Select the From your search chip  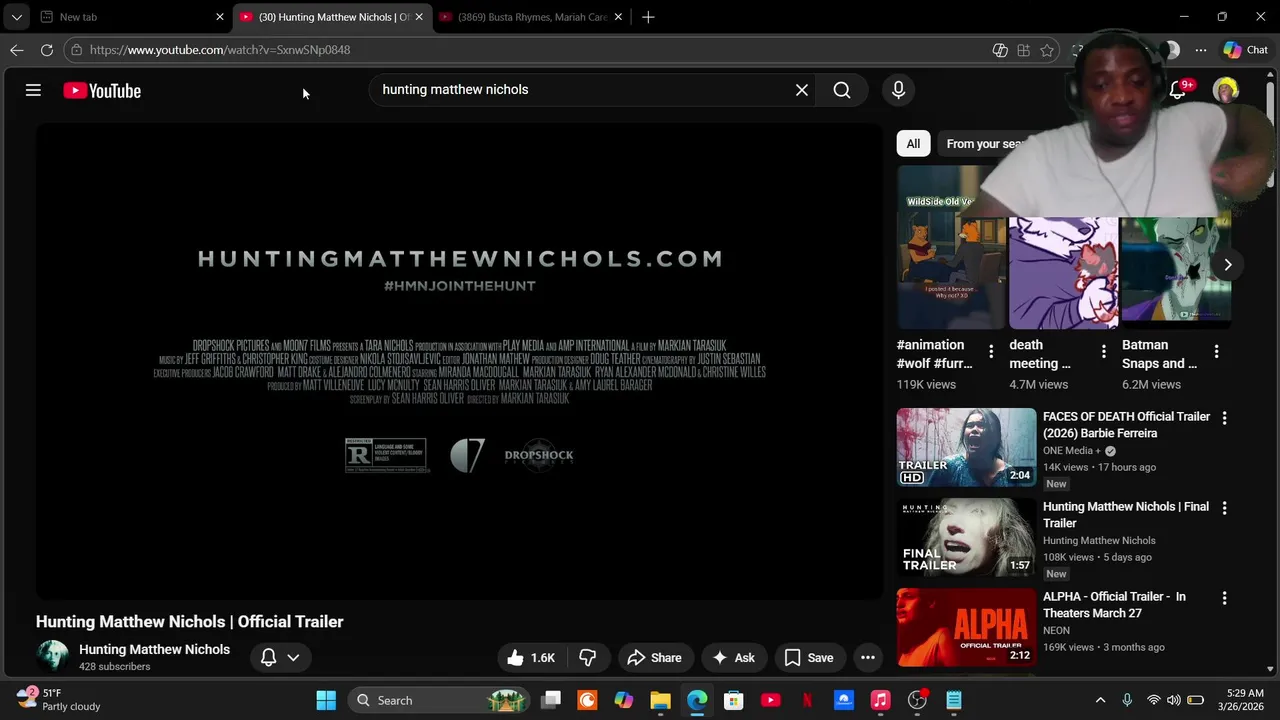[x=985, y=144]
